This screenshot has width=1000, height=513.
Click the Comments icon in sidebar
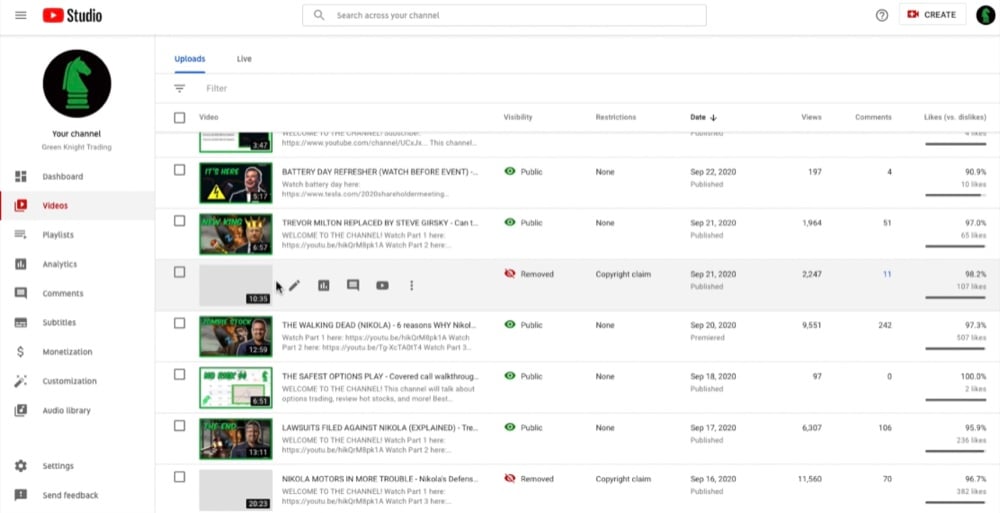(20, 294)
